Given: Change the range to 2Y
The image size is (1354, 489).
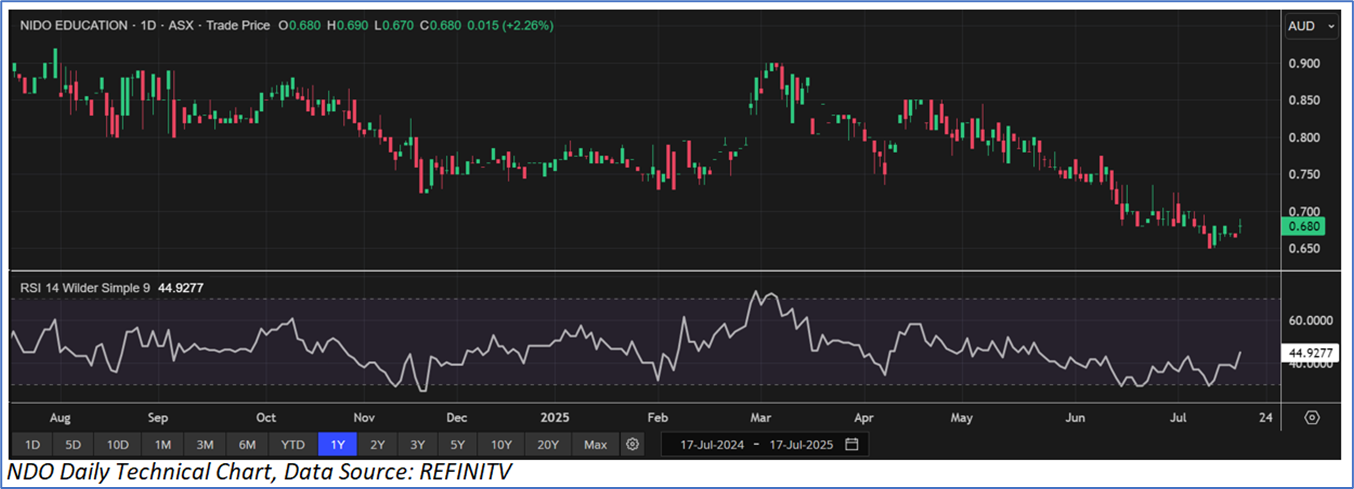Looking at the screenshot, I should click(x=377, y=444).
